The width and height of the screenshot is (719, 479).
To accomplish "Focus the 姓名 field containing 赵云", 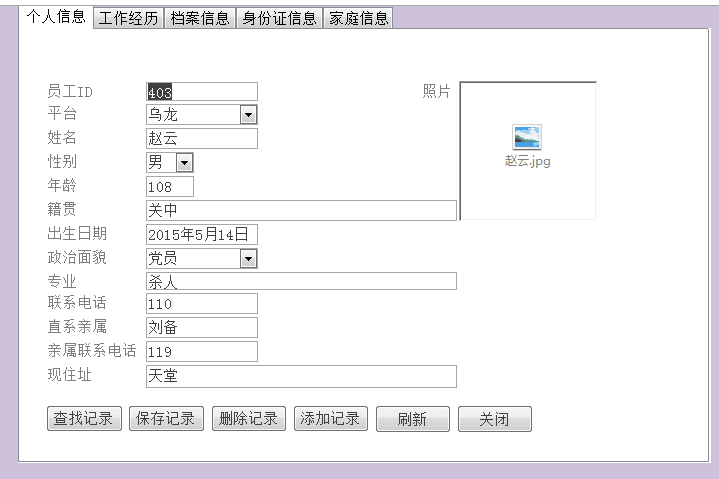I will (x=201, y=139).
